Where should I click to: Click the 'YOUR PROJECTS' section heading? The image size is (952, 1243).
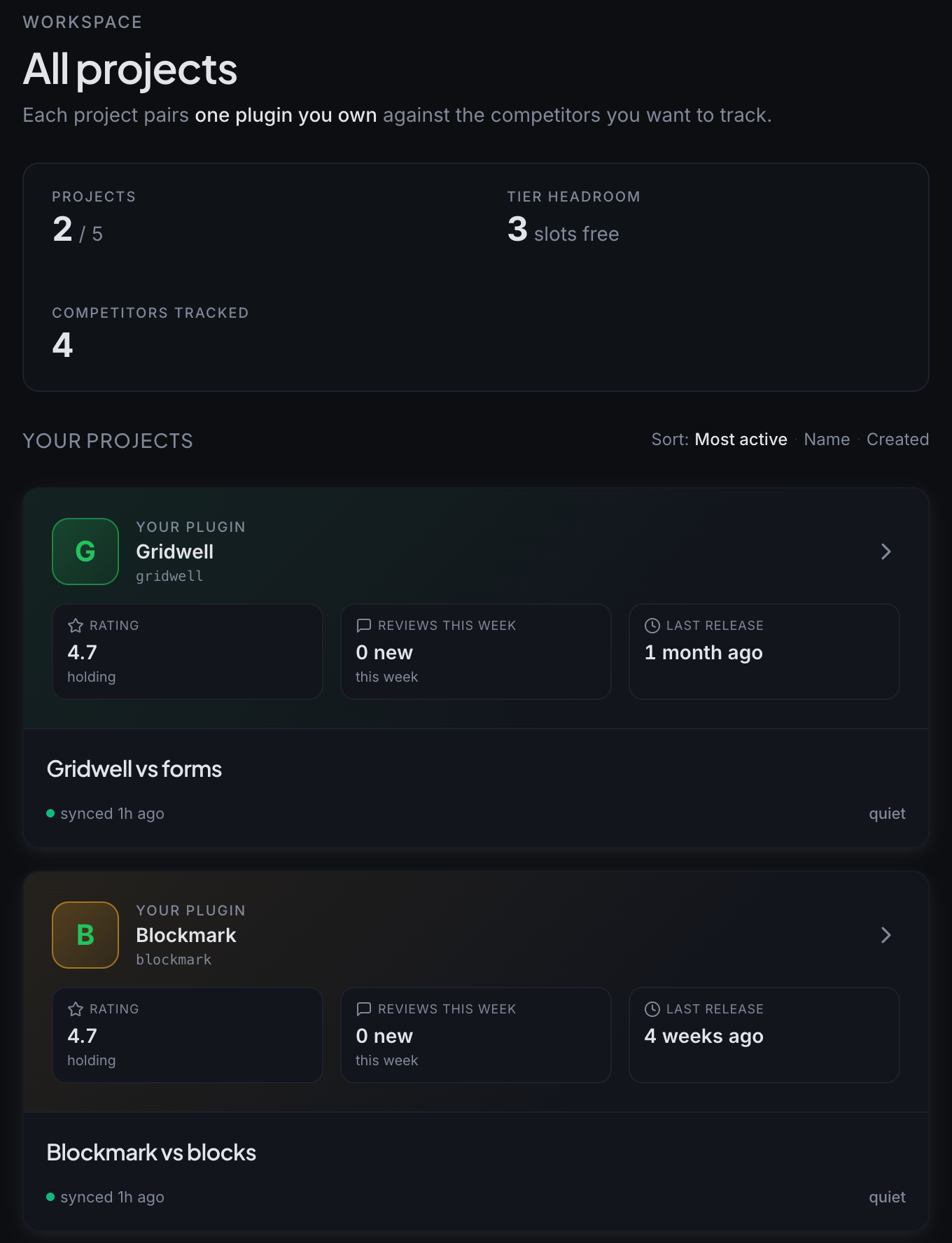tap(108, 441)
